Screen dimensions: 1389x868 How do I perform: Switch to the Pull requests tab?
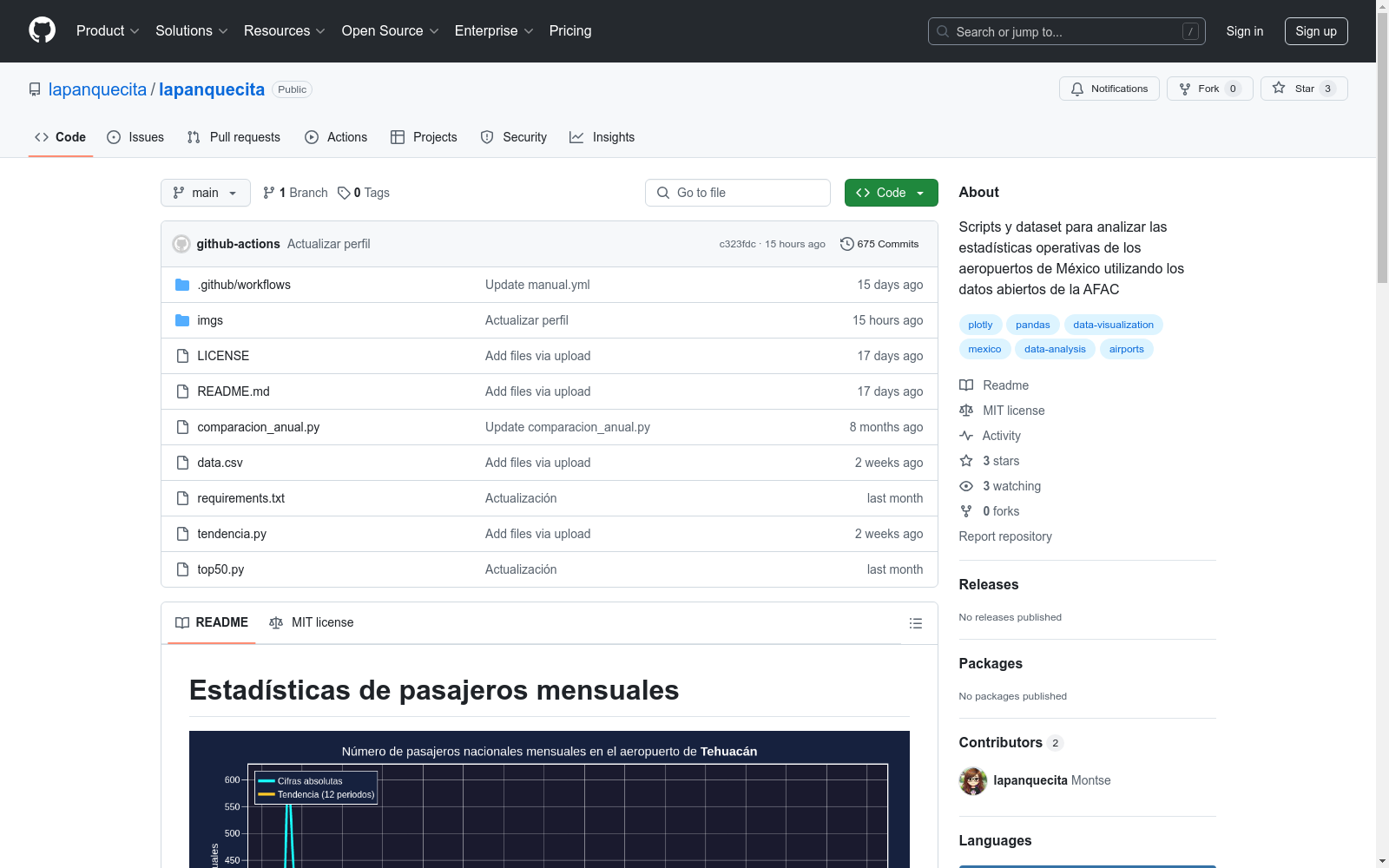[234, 137]
